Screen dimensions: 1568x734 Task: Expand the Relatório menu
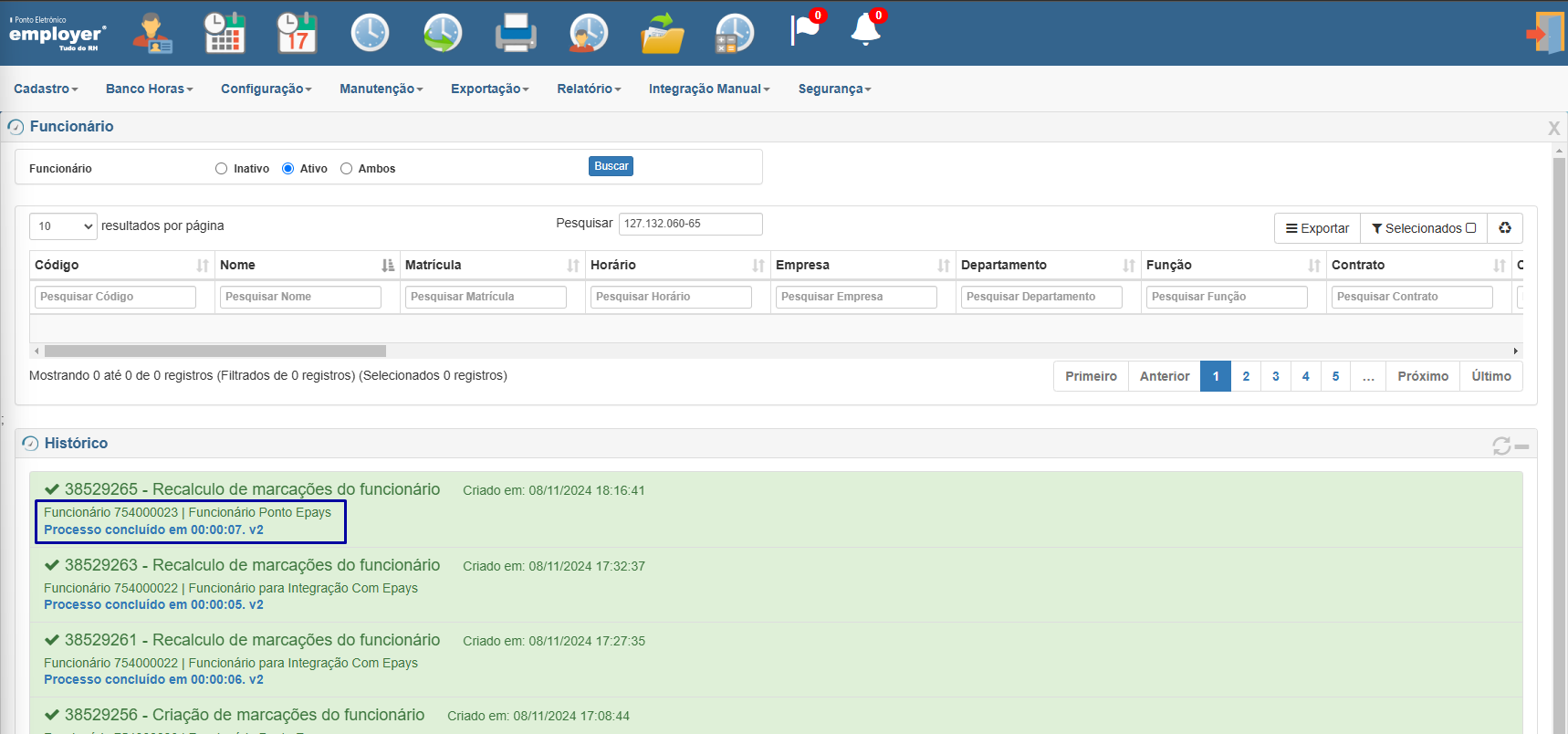[589, 89]
